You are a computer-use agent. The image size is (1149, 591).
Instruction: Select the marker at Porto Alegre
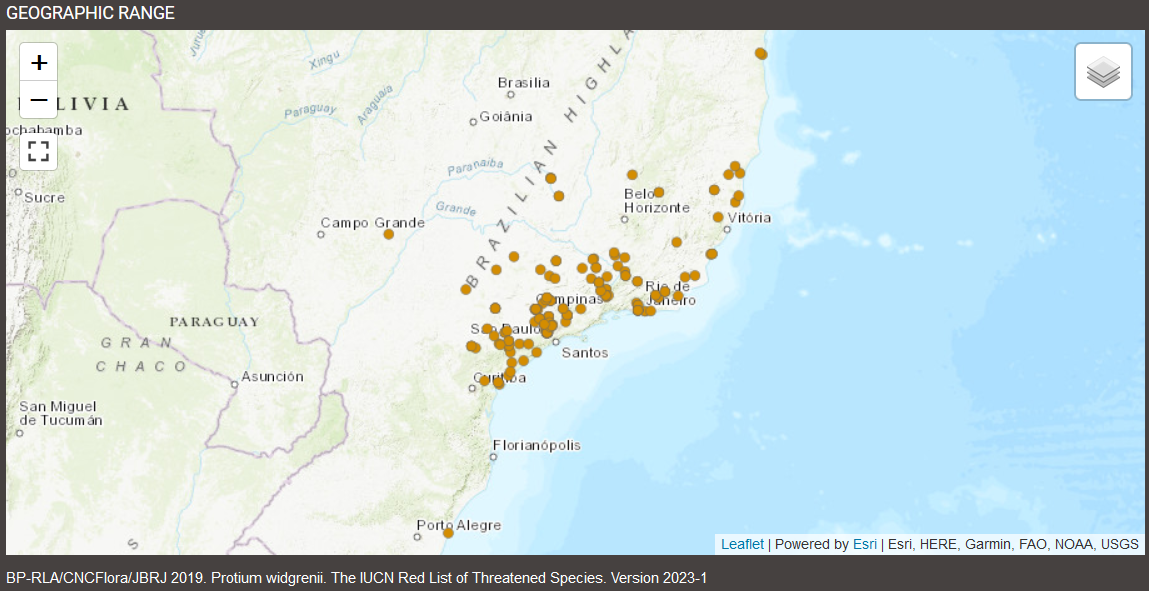(x=448, y=533)
